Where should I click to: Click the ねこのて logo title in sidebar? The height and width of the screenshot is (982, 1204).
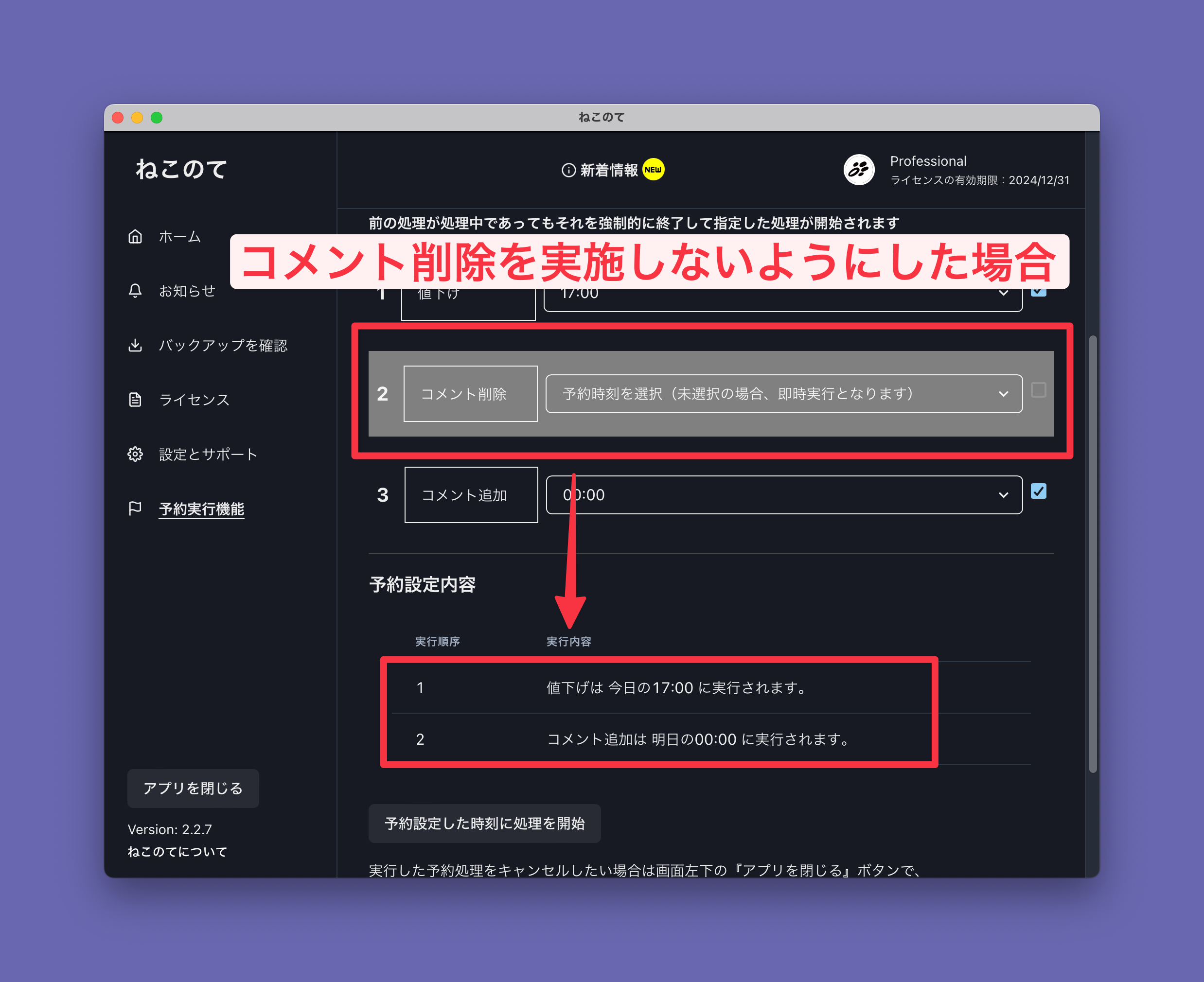pos(181,169)
